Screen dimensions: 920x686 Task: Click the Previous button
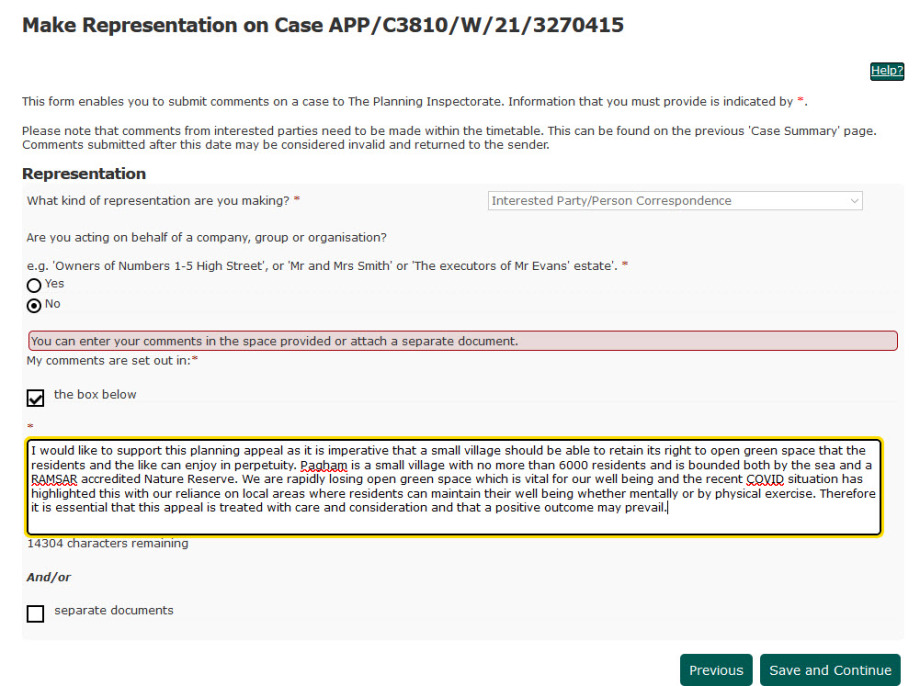pyautogui.click(x=716, y=670)
